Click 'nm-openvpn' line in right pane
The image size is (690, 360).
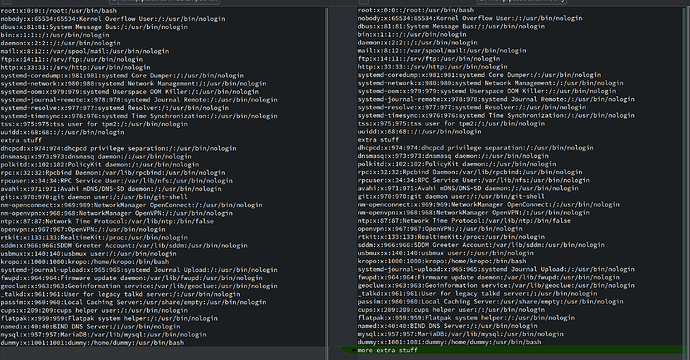pyautogui.click(x=473, y=213)
